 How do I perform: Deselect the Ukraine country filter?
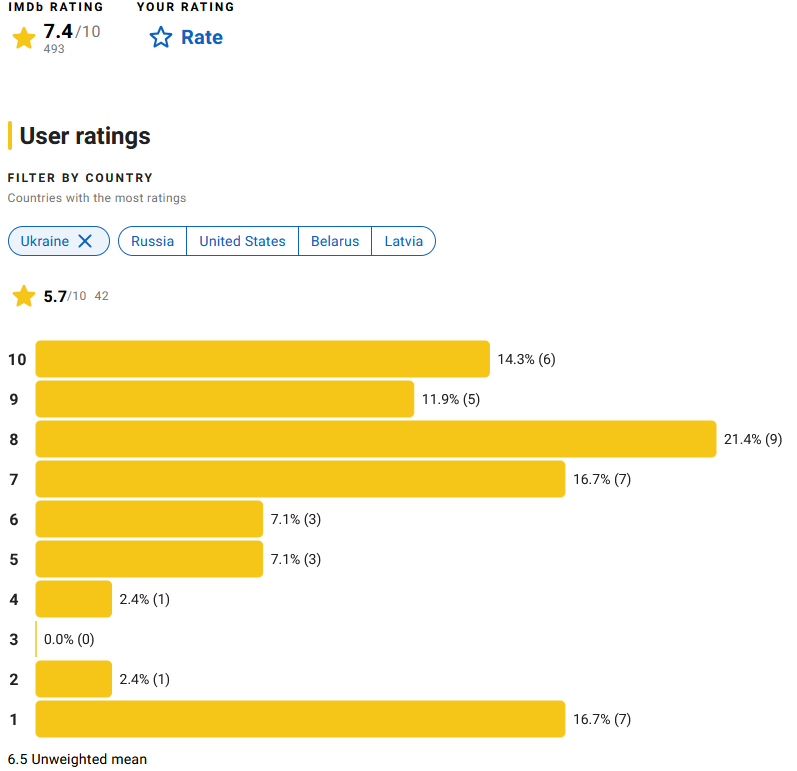click(x=45, y=241)
